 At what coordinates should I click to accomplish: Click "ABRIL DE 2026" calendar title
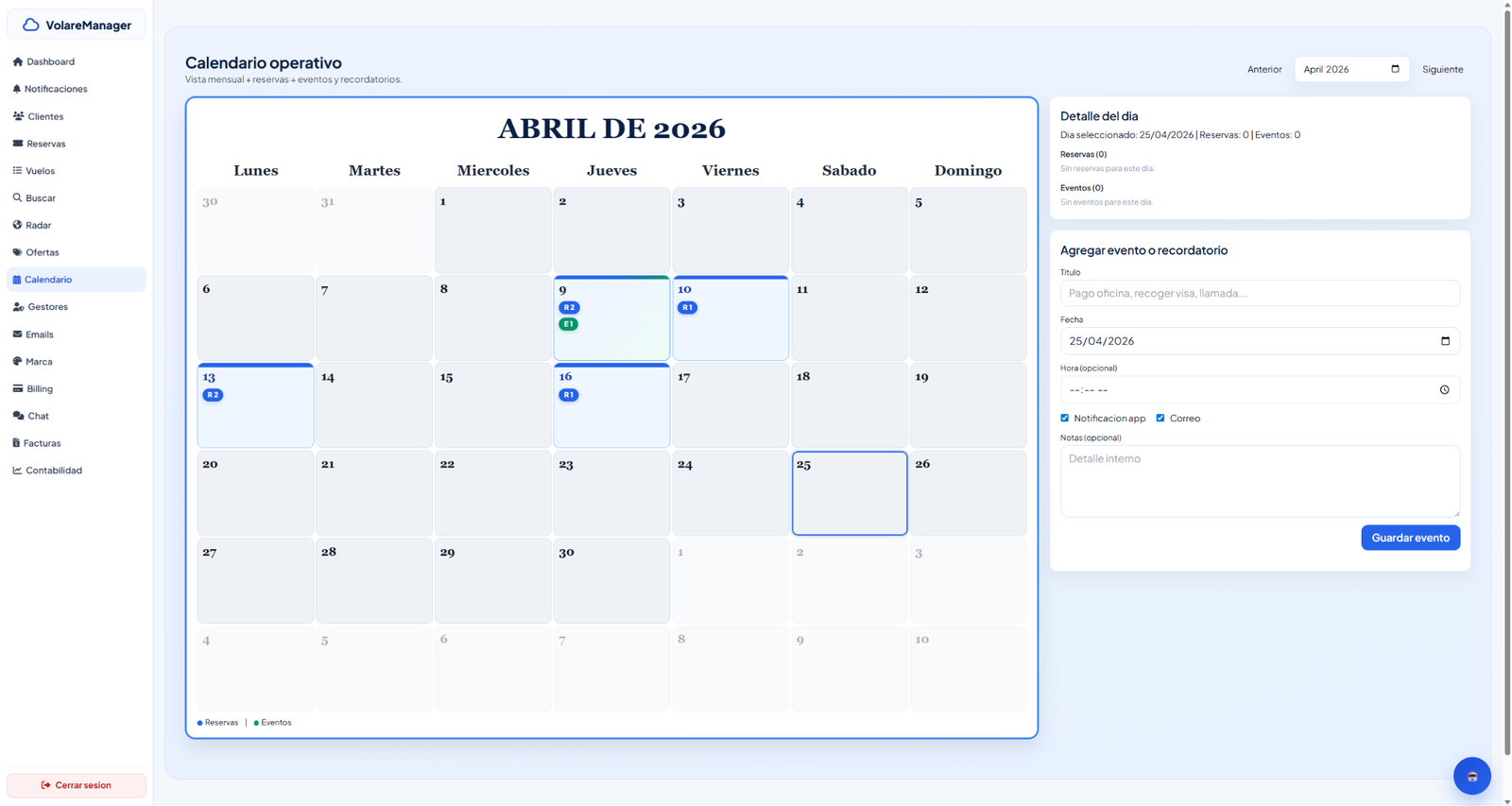pyautogui.click(x=611, y=129)
